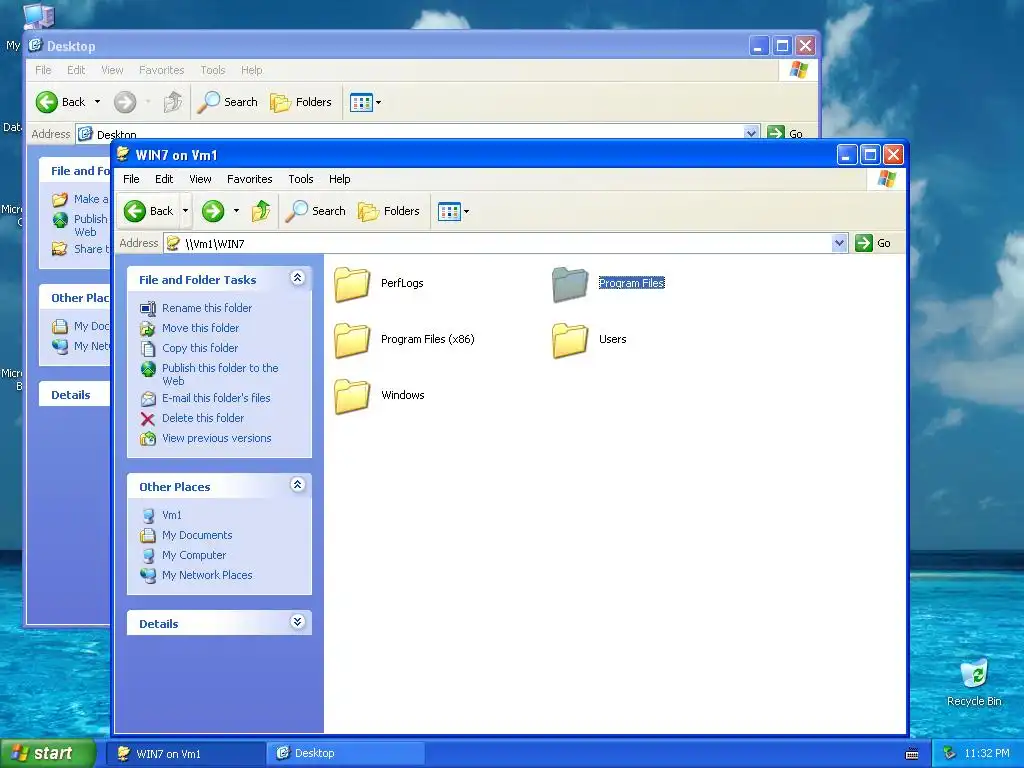Viewport: 1024px width, 768px height.
Task: Switch to WIN7 on Vm1 taskbar button
Action: point(186,754)
